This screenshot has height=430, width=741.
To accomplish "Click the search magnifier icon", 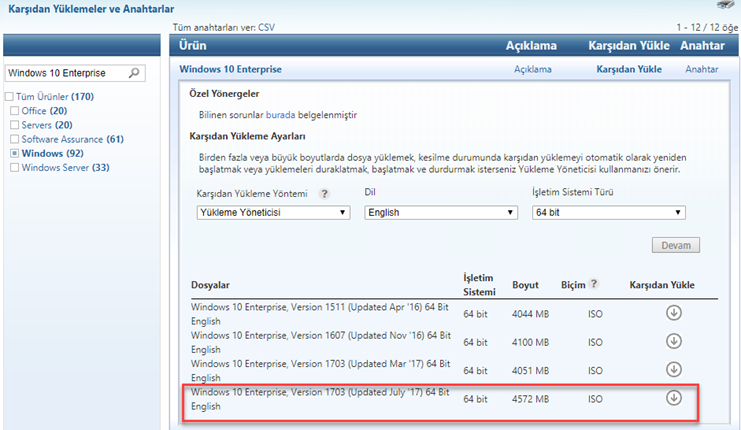I will coord(135,74).
